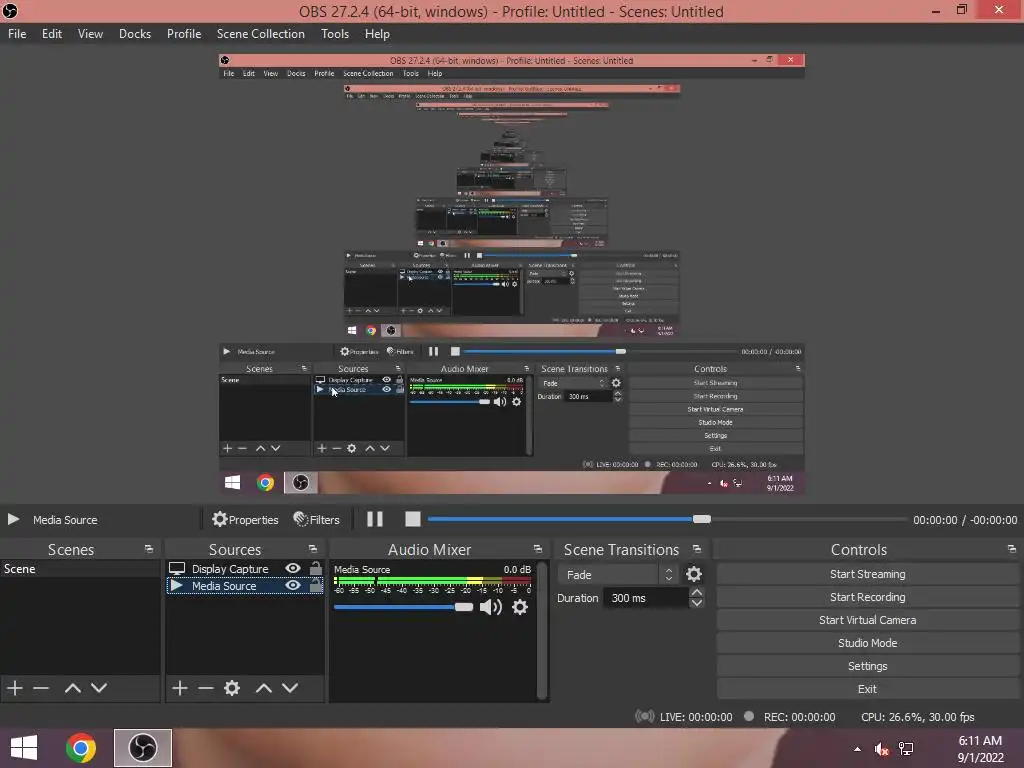This screenshot has width=1024, height=768.
Task: Remove selected scene with minus icon
Action: pos(41,688)
